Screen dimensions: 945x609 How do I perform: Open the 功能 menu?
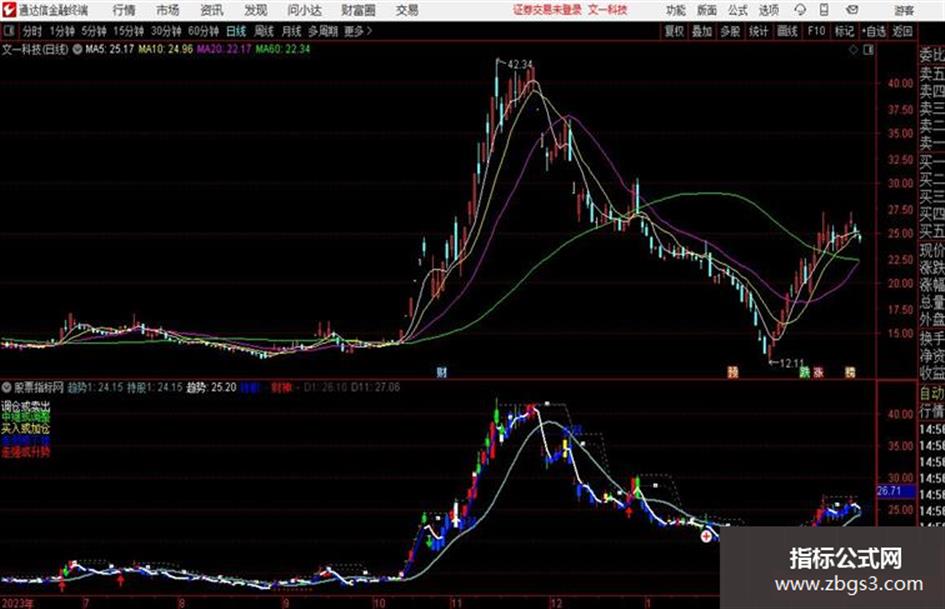point(676,10)
